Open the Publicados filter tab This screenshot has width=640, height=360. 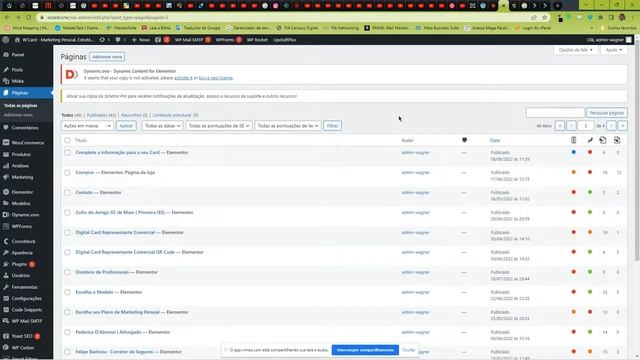click(101, 115)
